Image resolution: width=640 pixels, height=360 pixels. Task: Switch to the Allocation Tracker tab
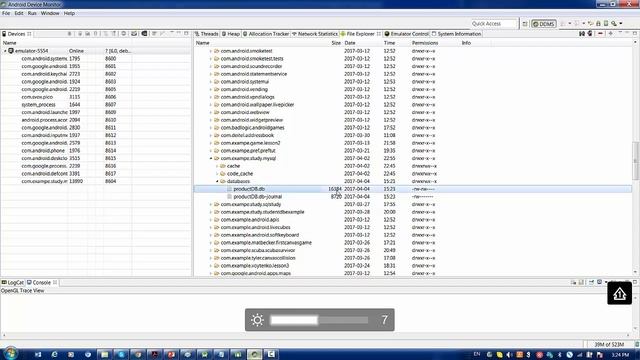(x=266, y=34)
